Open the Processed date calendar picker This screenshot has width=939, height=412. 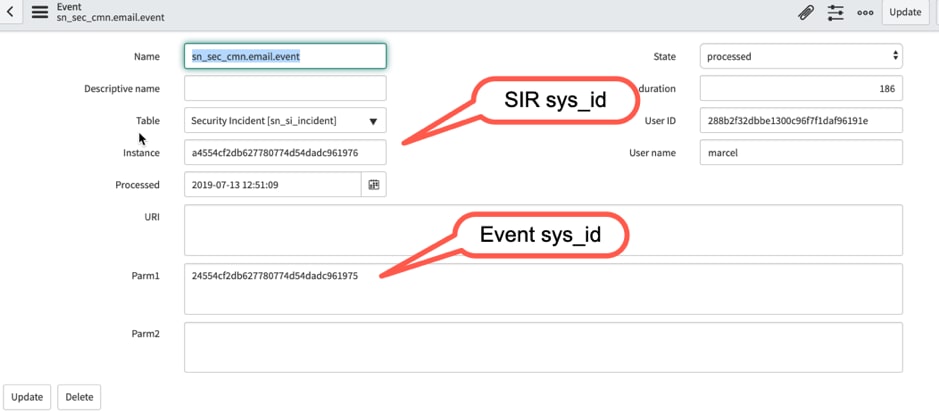[374, 184]
